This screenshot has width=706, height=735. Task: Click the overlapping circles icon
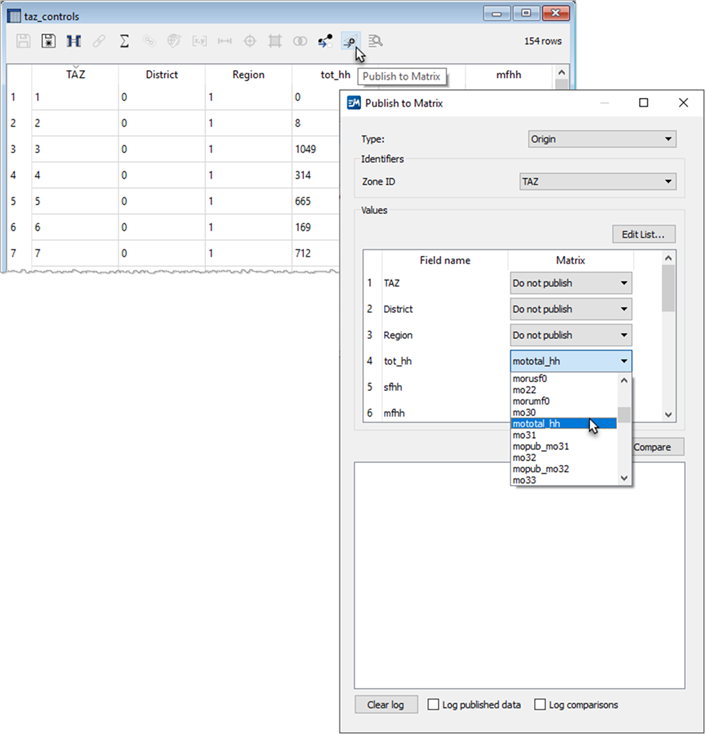tap(300, 41)
